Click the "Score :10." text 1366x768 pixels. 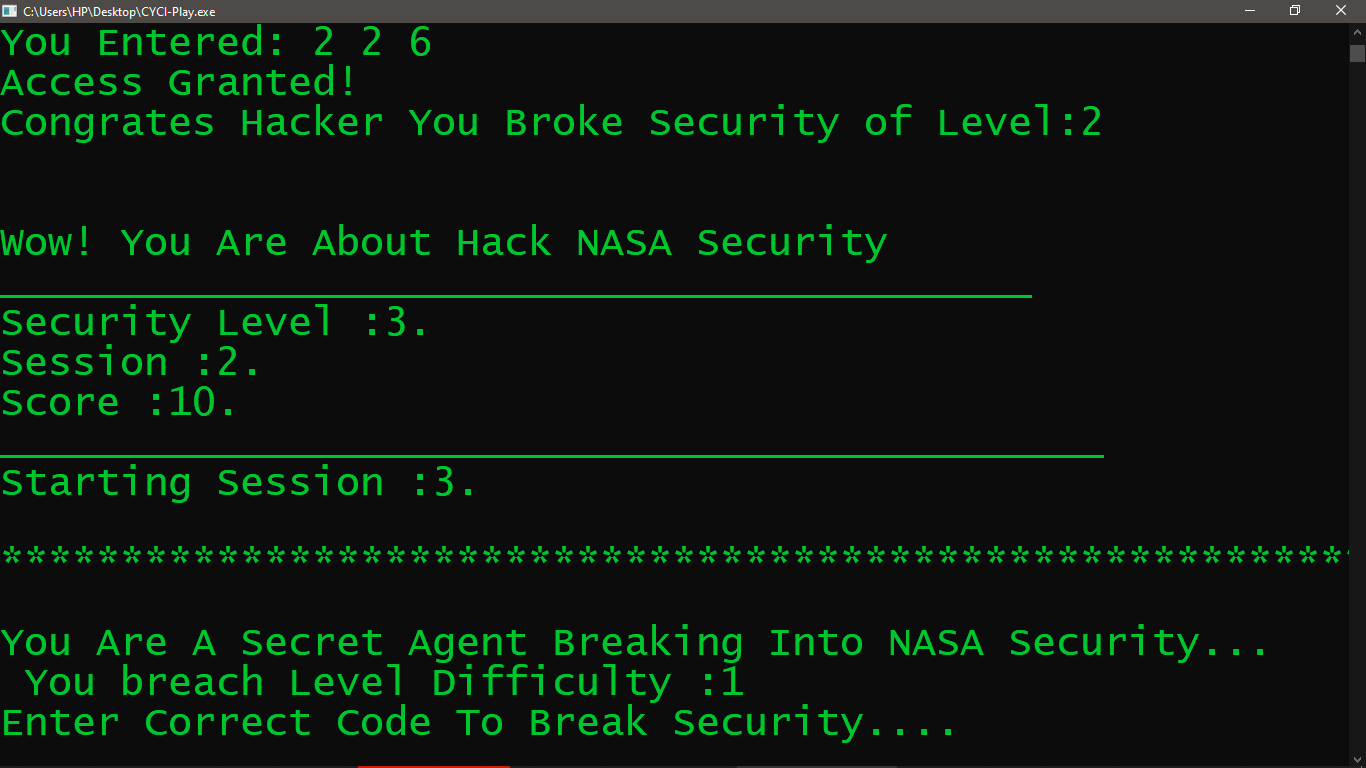point(119,402)
